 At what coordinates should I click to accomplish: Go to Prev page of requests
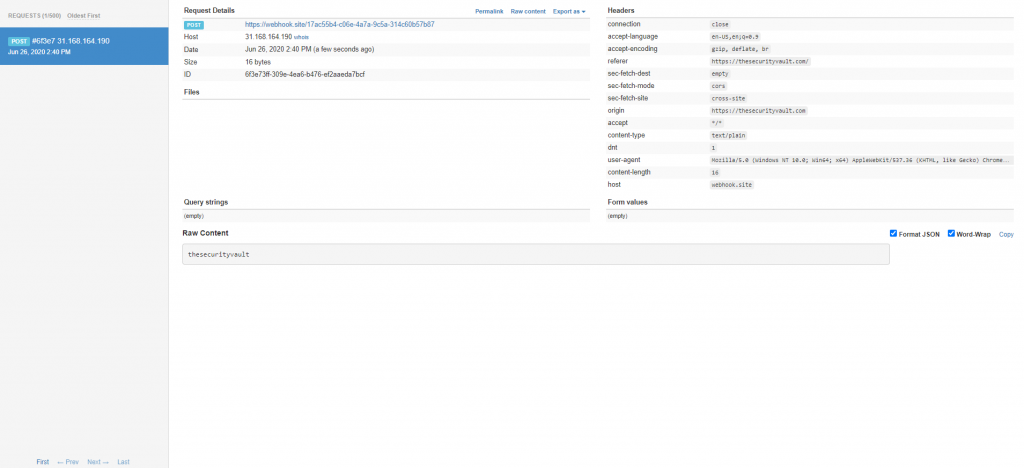(x=68, y=461)
